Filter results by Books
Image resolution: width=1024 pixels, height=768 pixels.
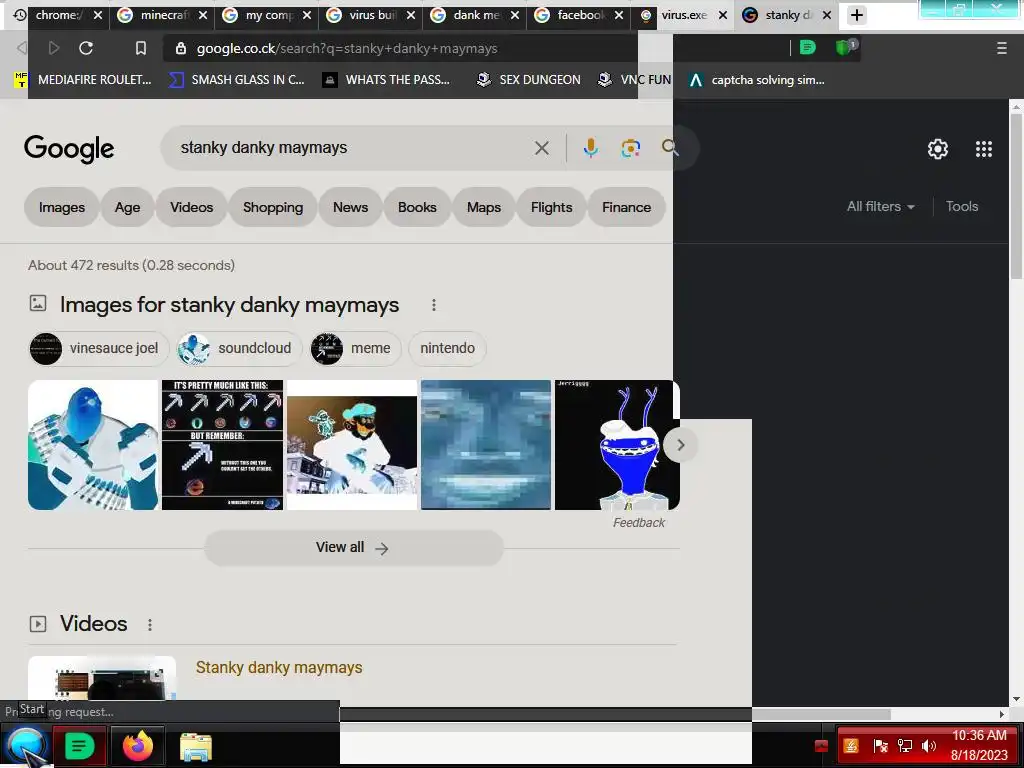pos(417,208)
